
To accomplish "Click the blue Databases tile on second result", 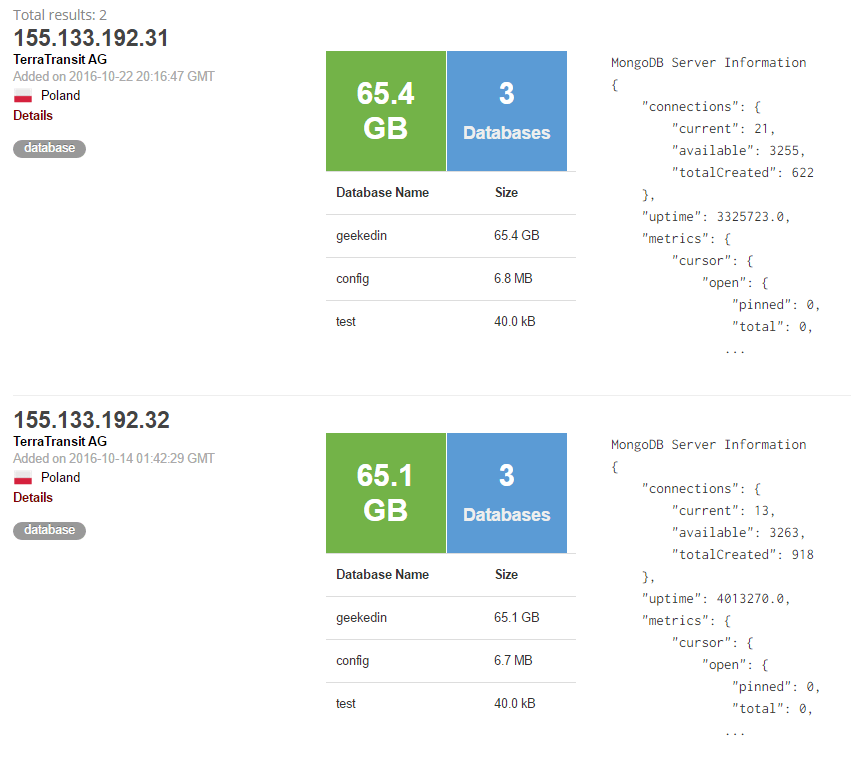I will (506, 493).
